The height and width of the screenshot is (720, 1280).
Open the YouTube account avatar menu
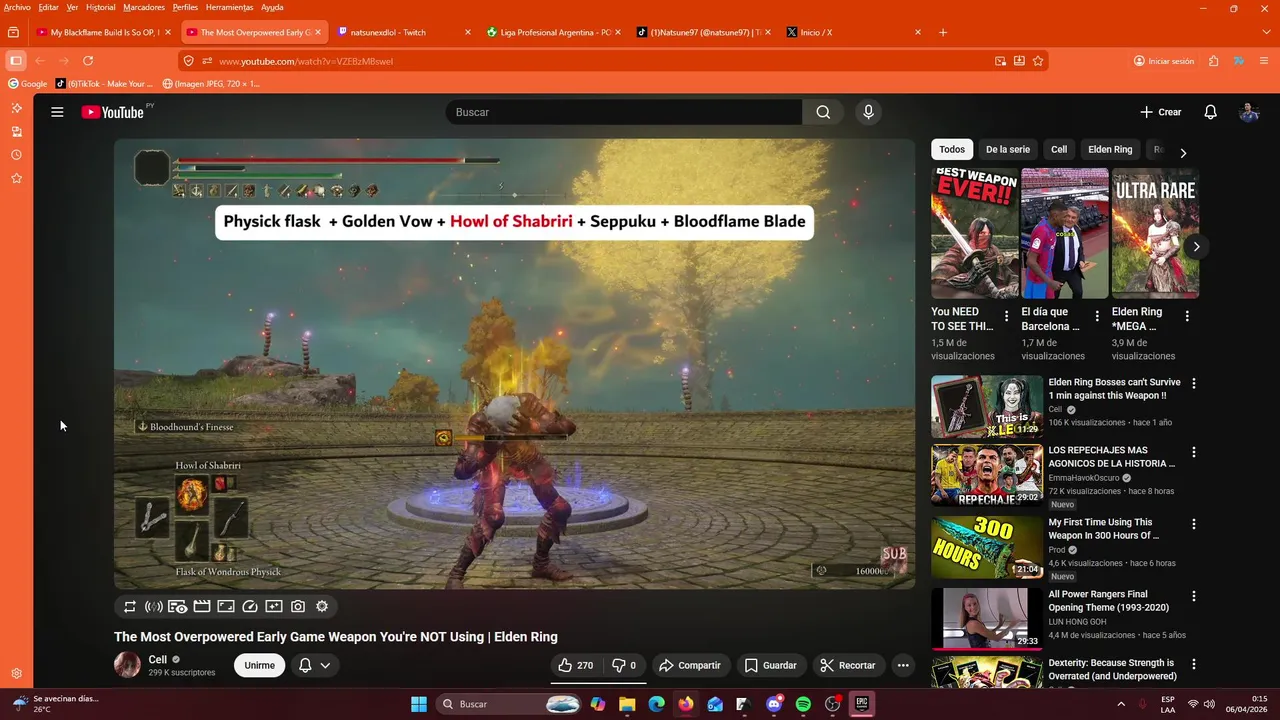point(1249,112)
